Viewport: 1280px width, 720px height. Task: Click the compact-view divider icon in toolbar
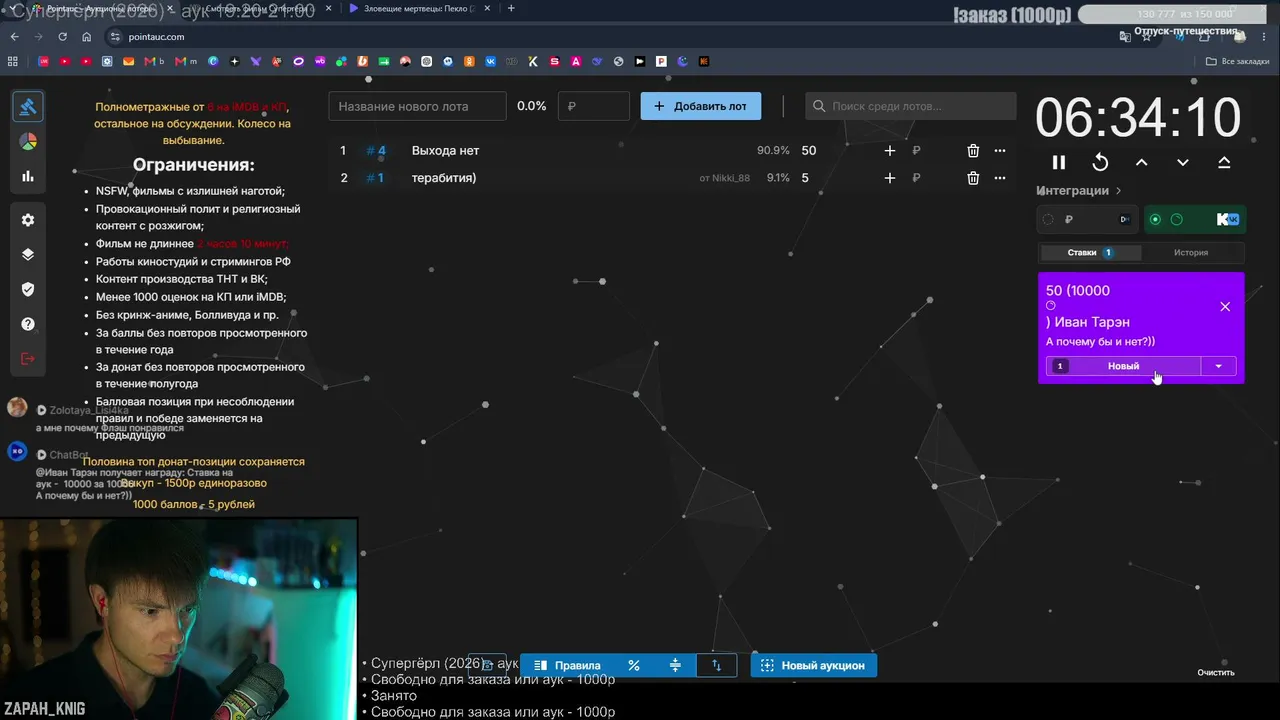[x=675, y=665]
